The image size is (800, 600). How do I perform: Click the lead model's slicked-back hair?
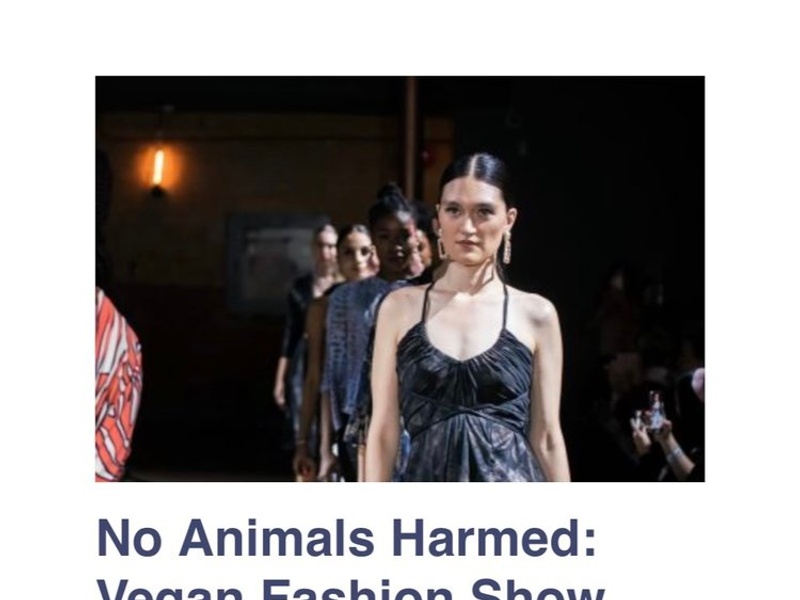474,173
